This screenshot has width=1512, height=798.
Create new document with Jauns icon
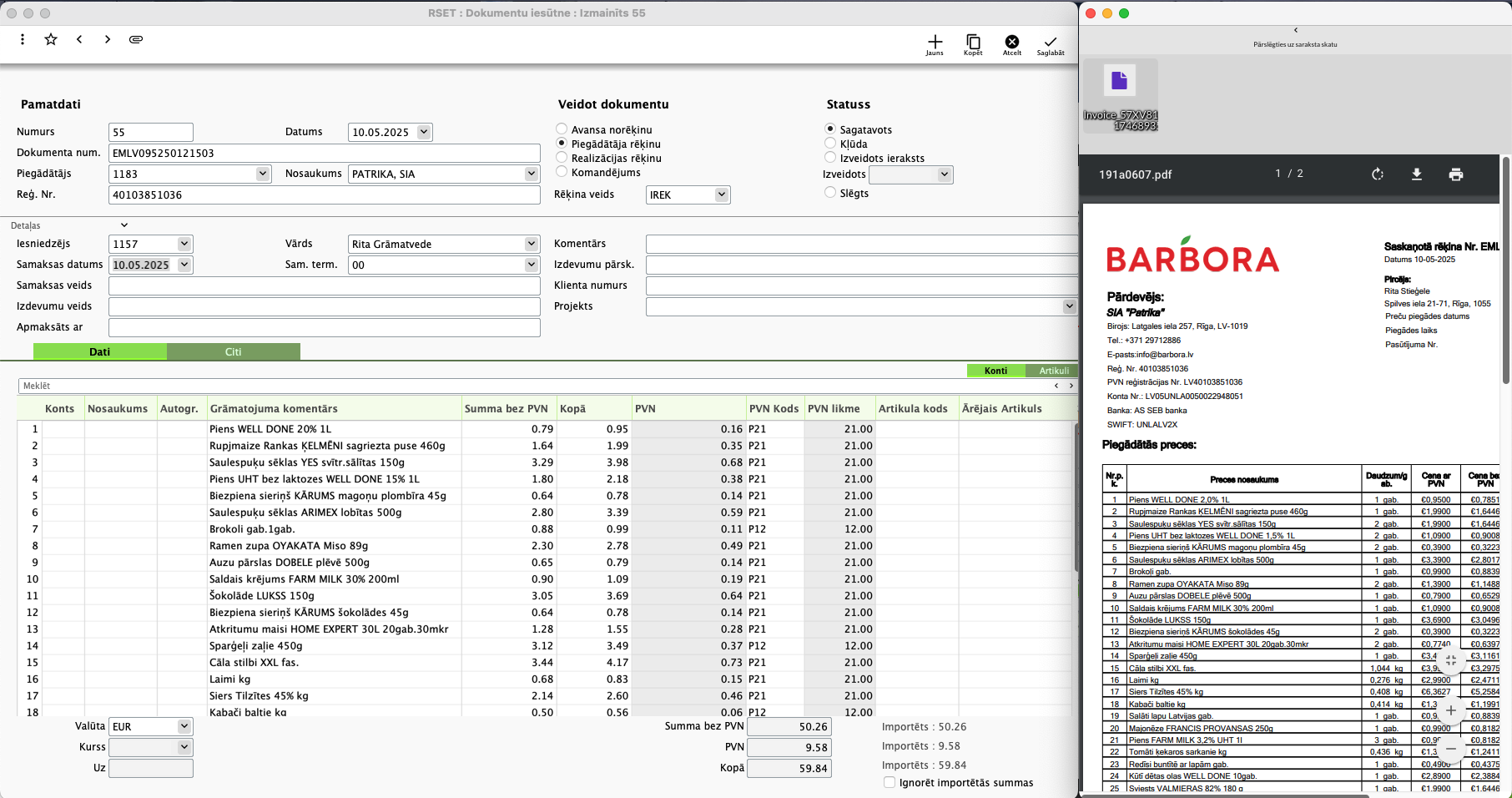[x=935, y=43]
